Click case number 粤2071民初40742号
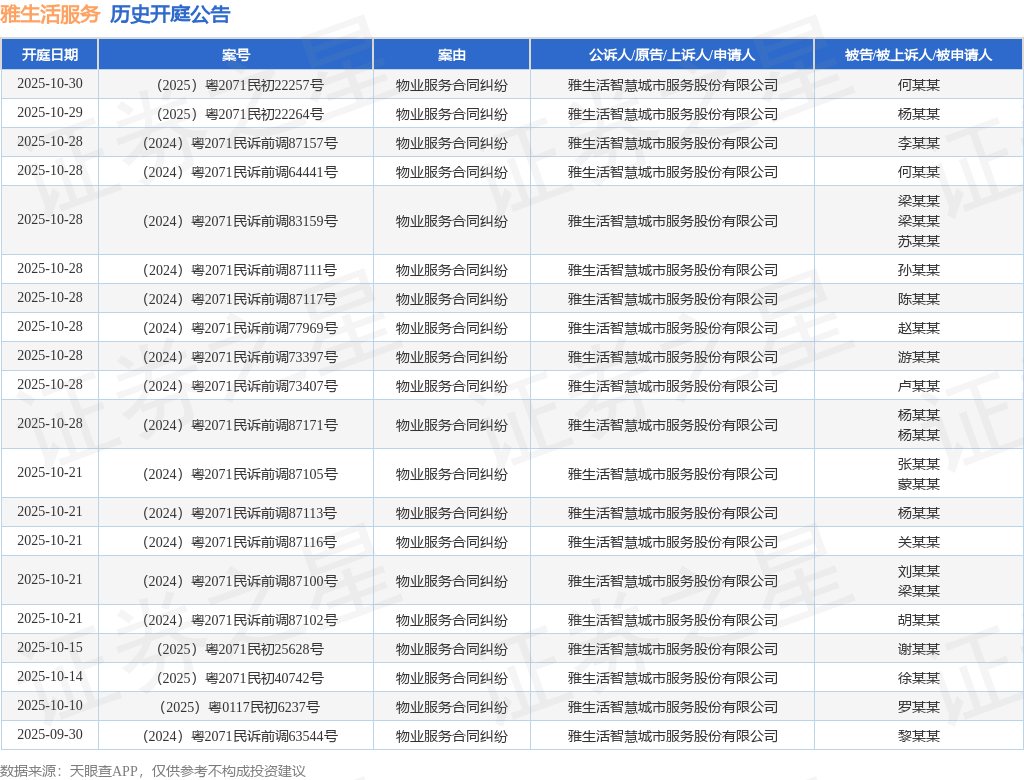 tap(264, 678)
